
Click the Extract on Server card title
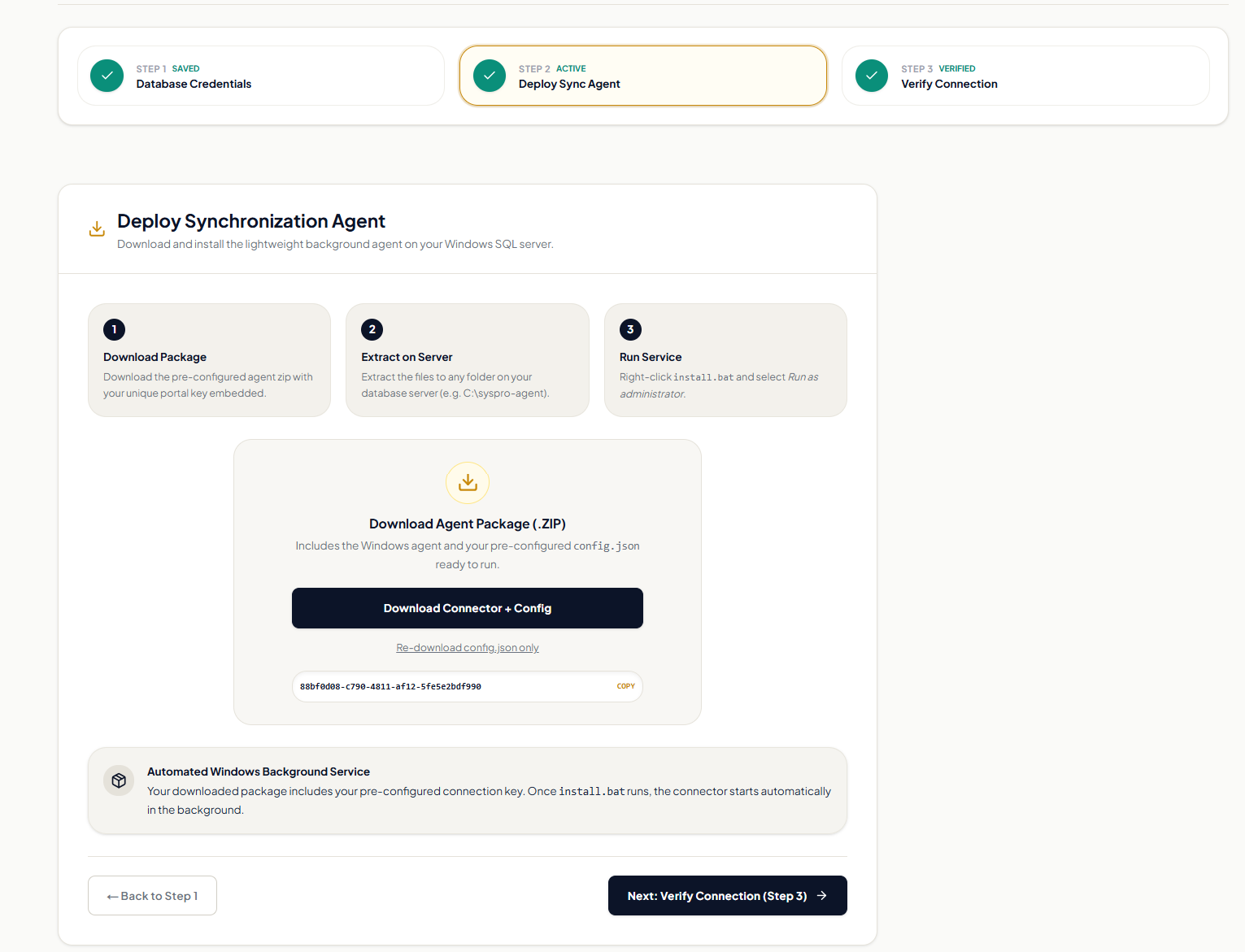point(407,357)
